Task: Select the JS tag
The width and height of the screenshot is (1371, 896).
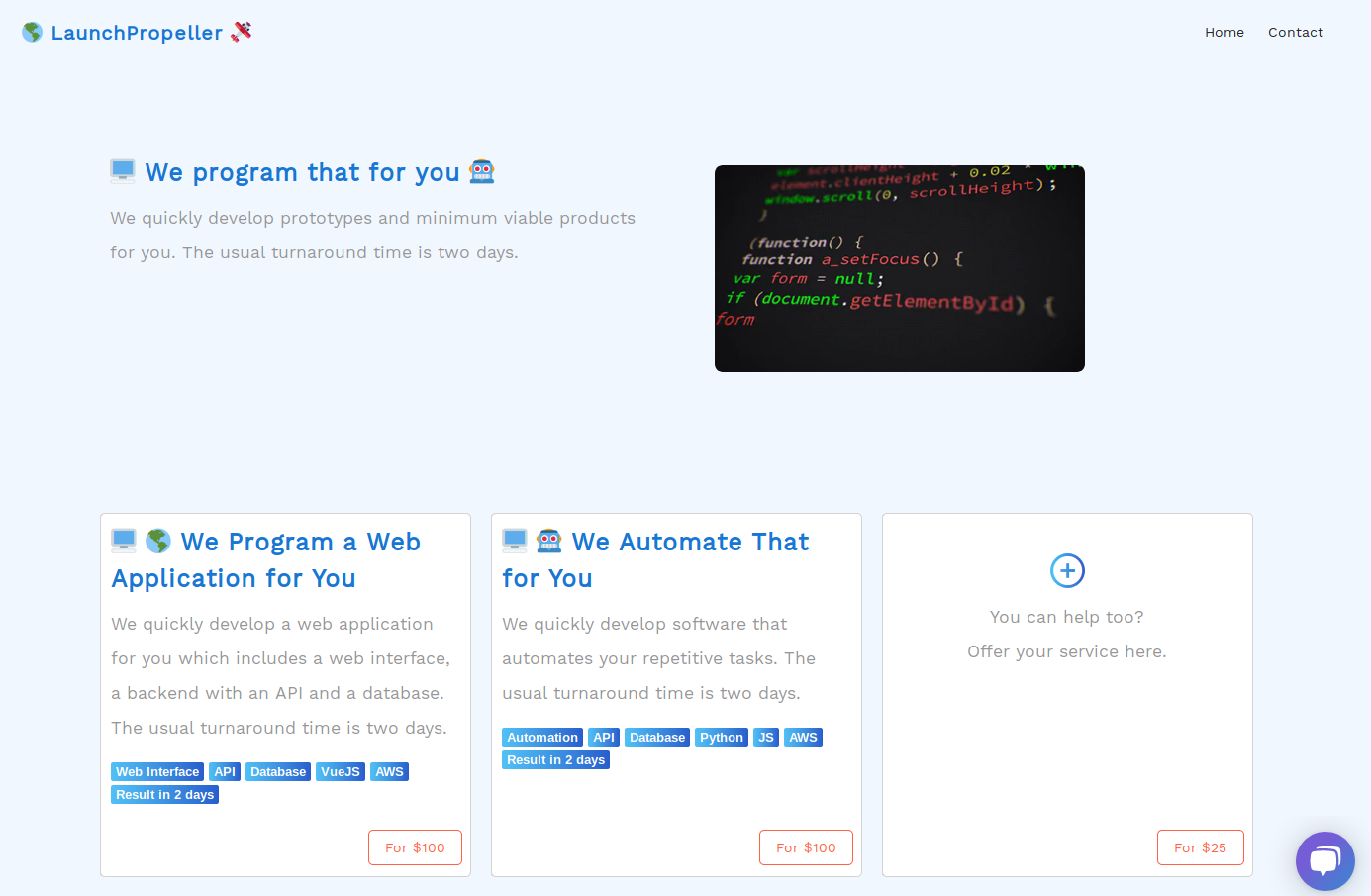Action: coord(766,738)
